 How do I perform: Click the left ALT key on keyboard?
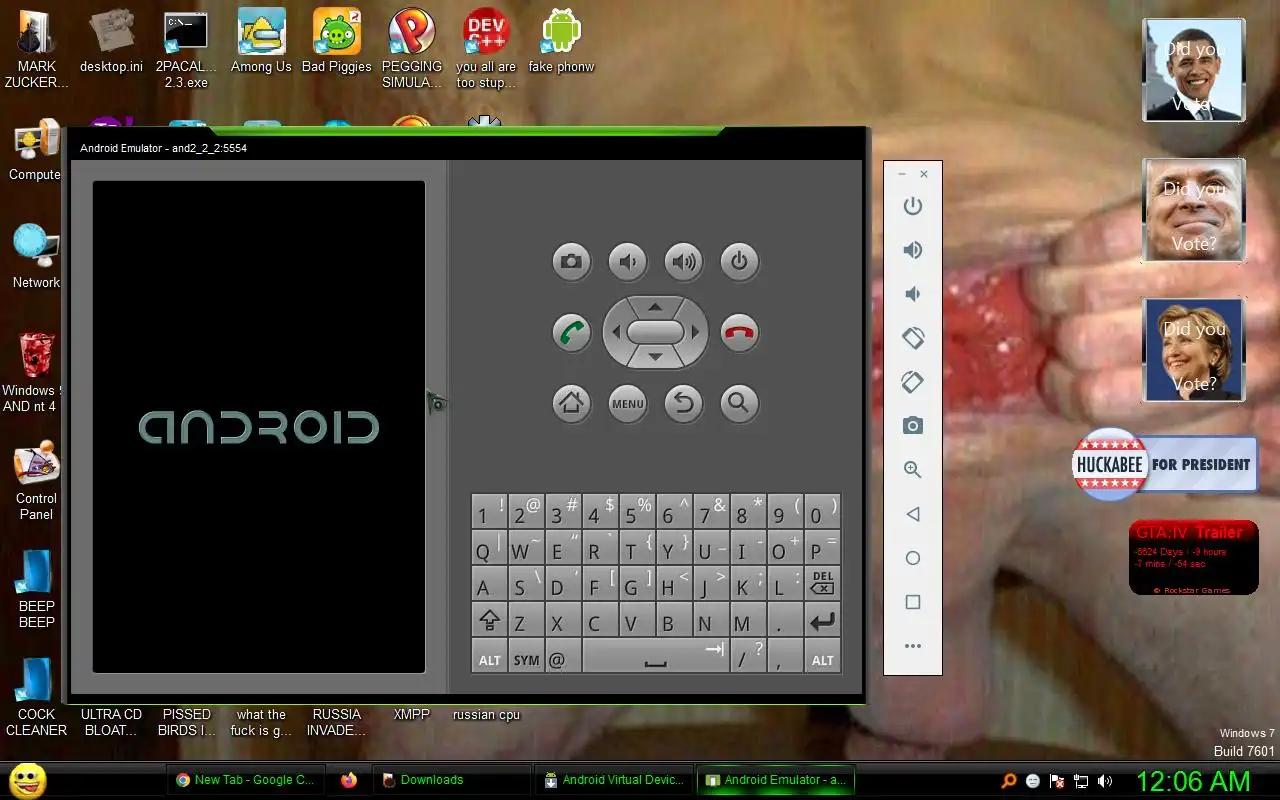coord(489,657)
